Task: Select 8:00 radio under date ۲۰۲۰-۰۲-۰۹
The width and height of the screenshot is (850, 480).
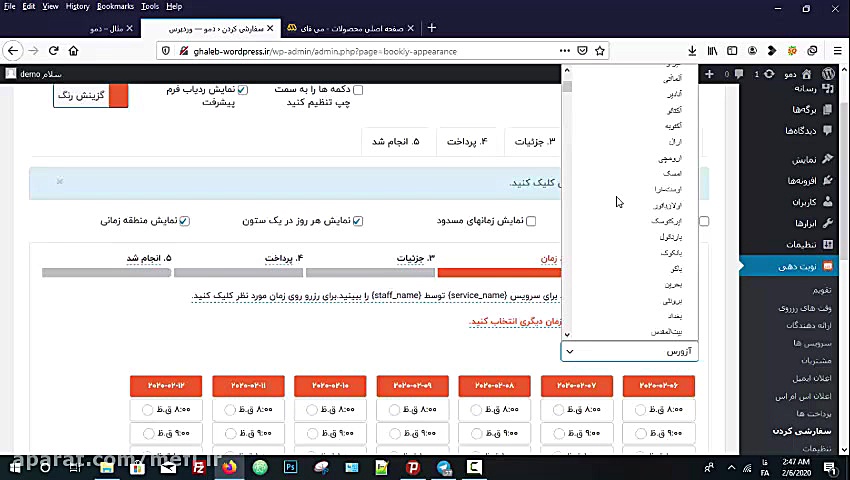Action: (394, 410)
